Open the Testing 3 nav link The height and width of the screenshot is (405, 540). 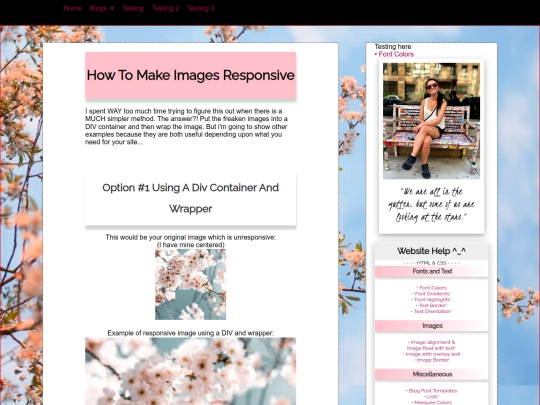[x=201, y=8]
